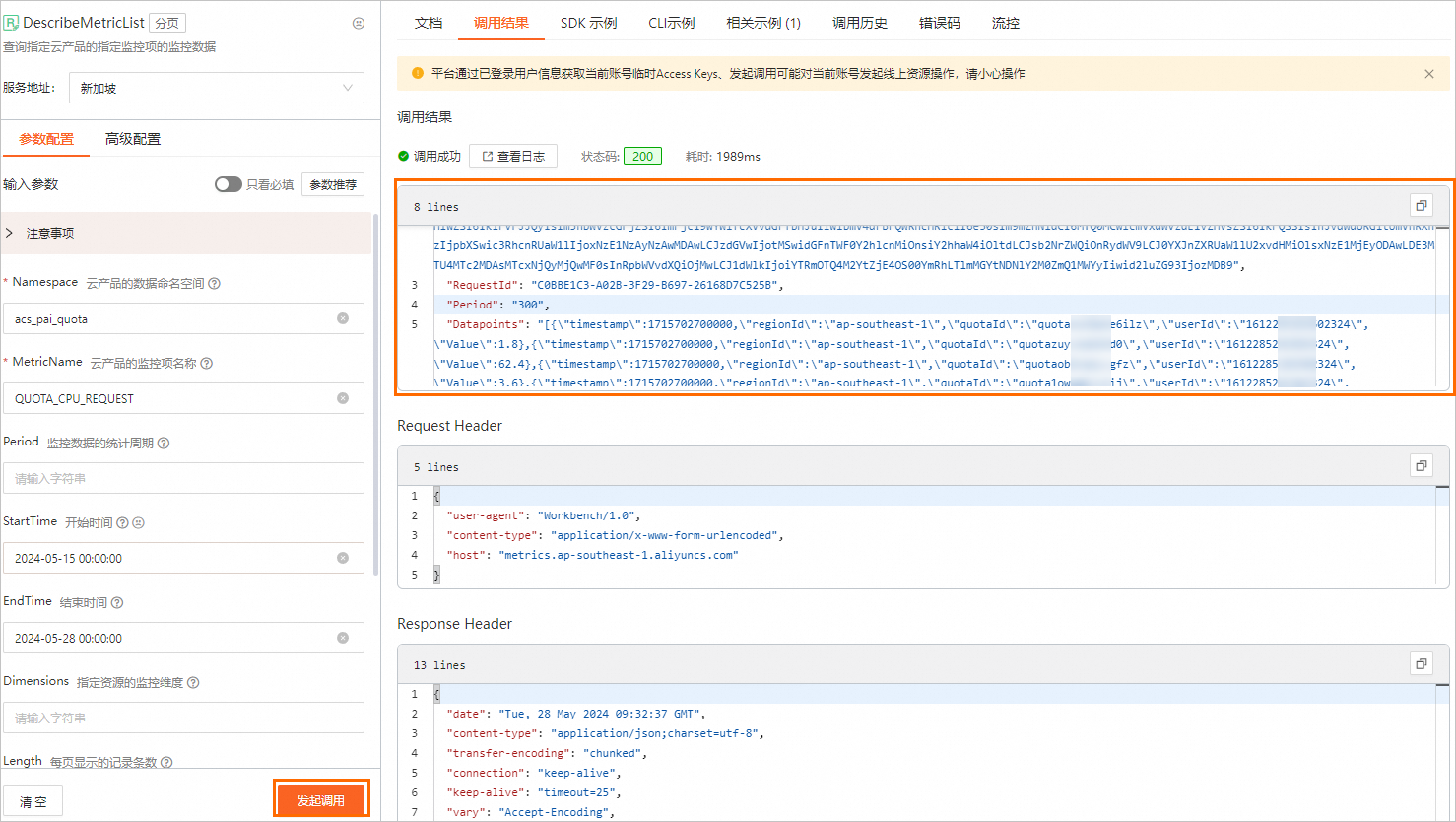Click the warning icon in the banner
Screen dimensions: 1456x822
point(418,73)
